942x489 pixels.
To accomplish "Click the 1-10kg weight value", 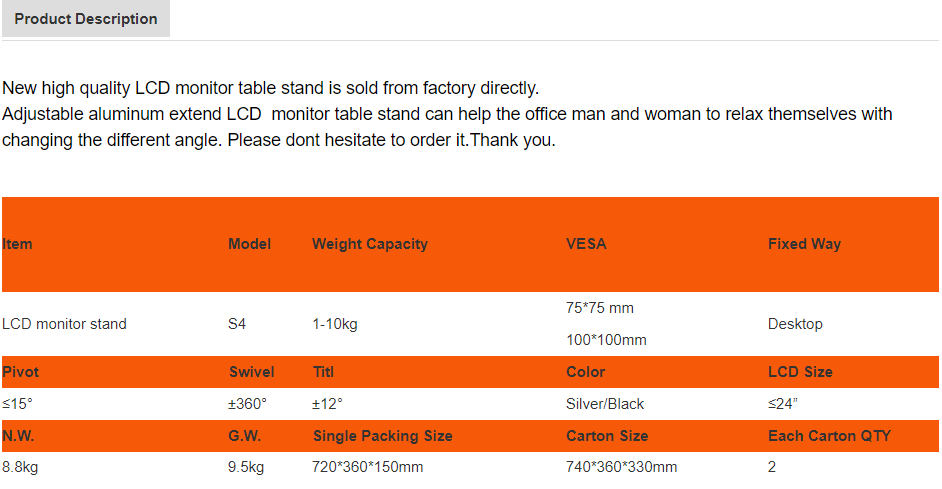I will 335,324.
